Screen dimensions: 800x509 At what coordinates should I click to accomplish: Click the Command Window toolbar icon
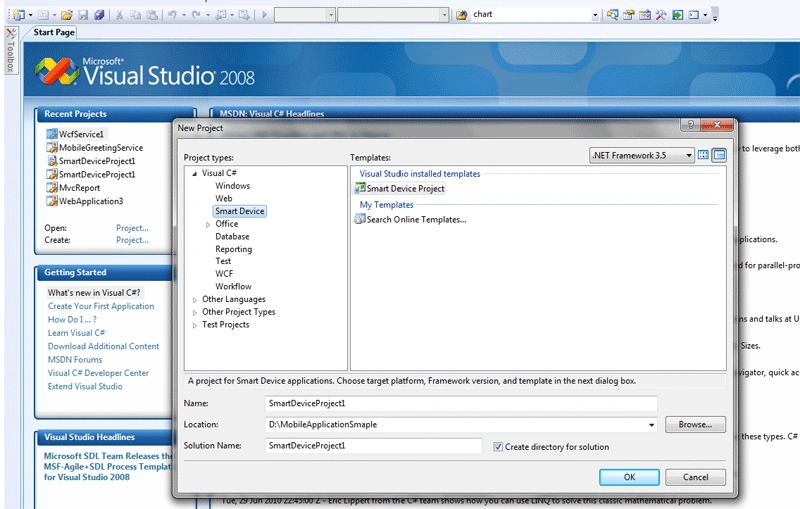click(693, 15)
